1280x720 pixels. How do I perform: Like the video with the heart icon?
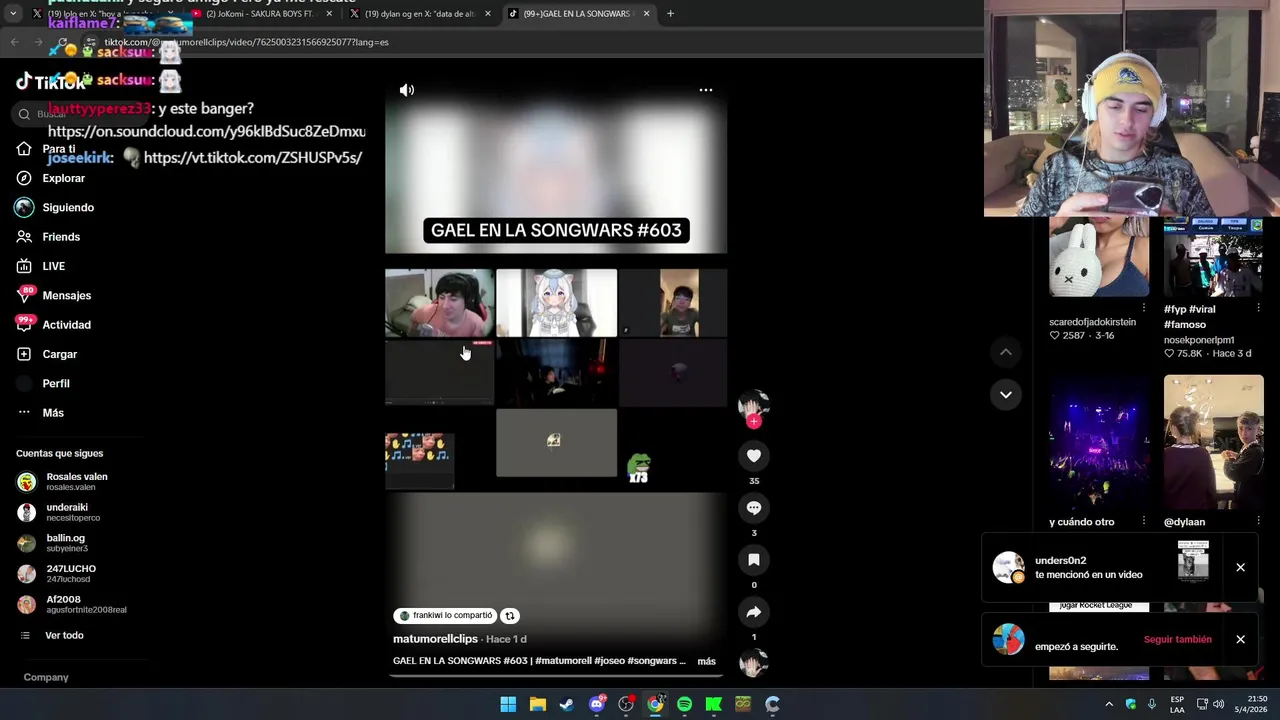[x=754, y=456]
